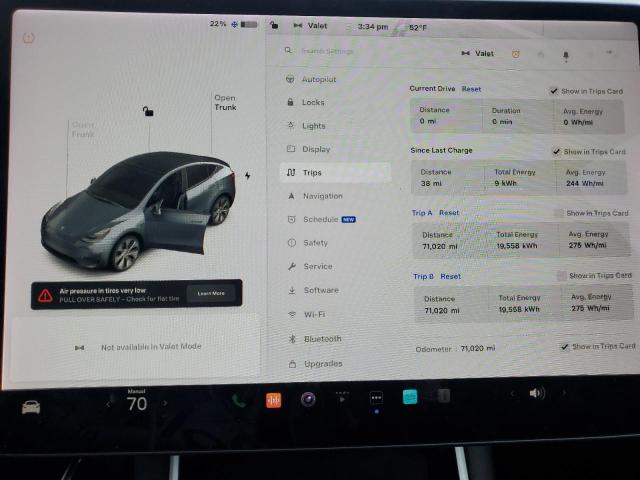Toggle Odometer Show in Trips Card

click(565, 347)
